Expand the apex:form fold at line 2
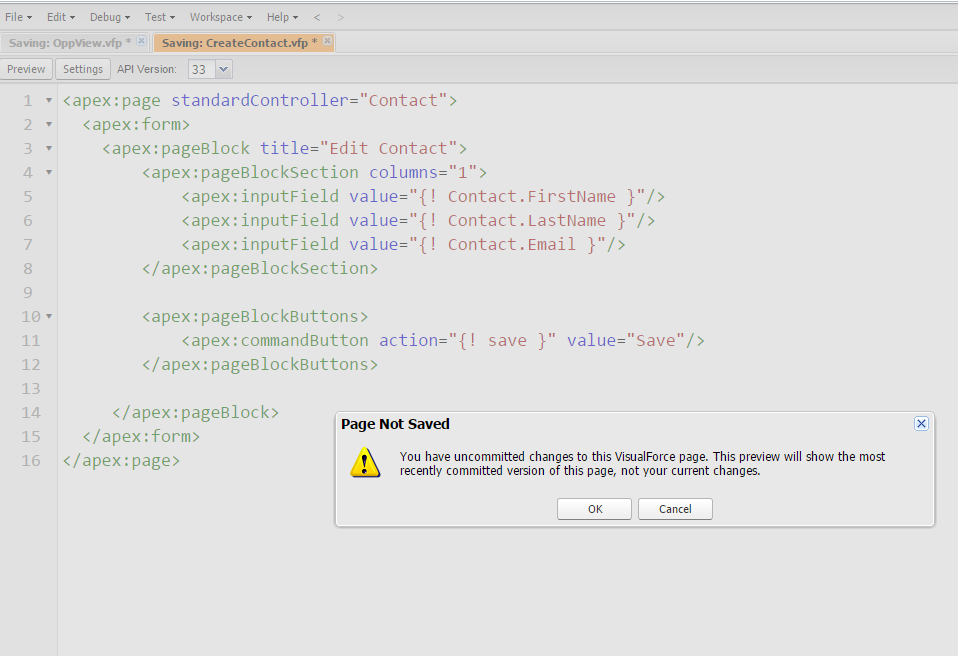Image resolution: width=958 pixels, height=656 pixels. point(47,124)
